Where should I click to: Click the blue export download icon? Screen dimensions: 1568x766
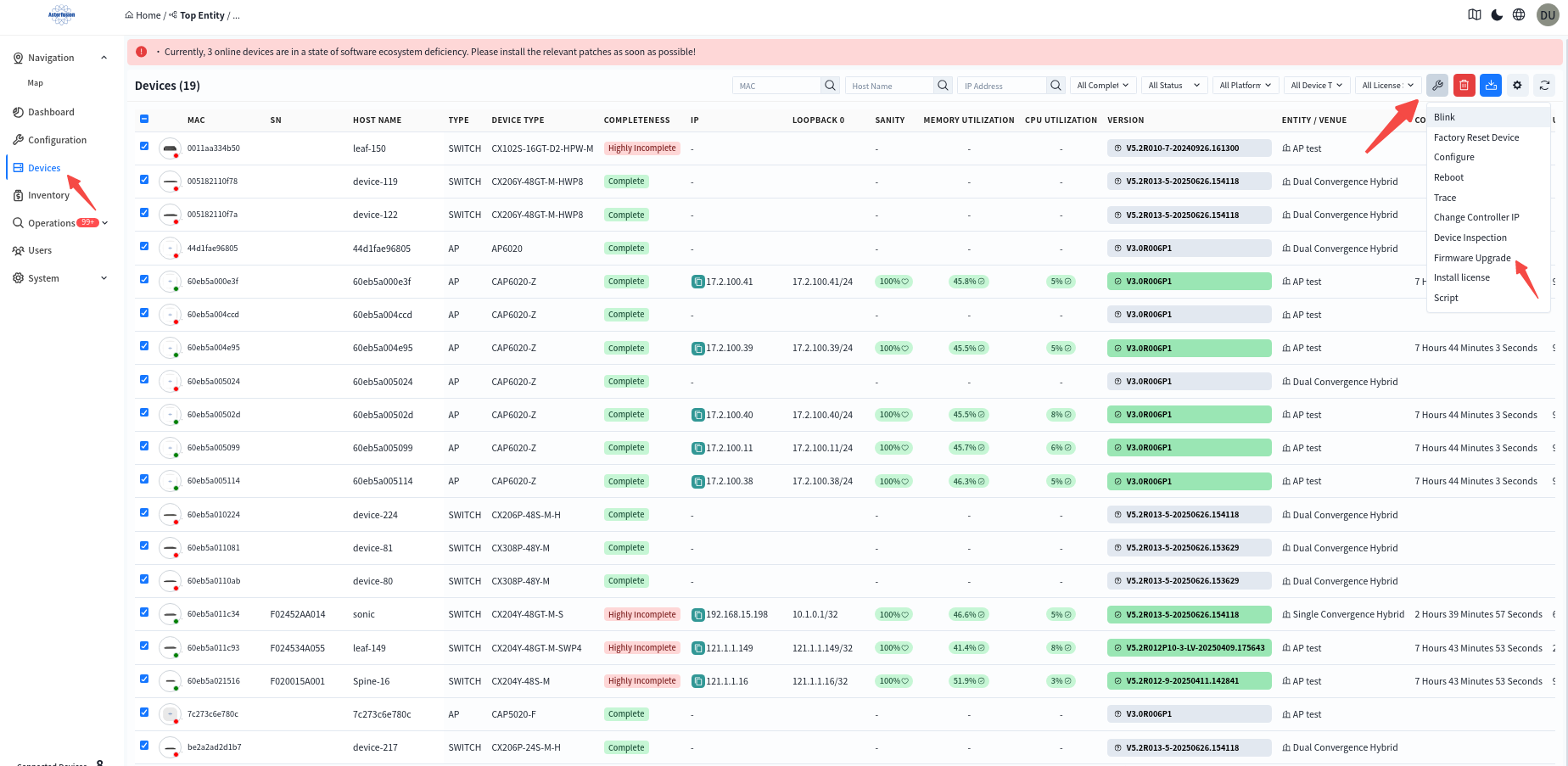[x=1491, y=85]
